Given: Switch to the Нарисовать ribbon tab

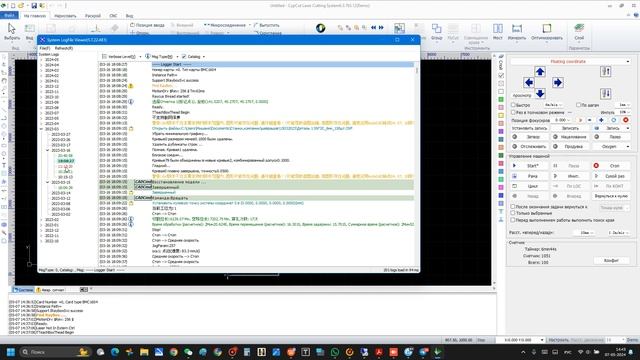Looking at the screenshot, I should [x=65, y=16].
